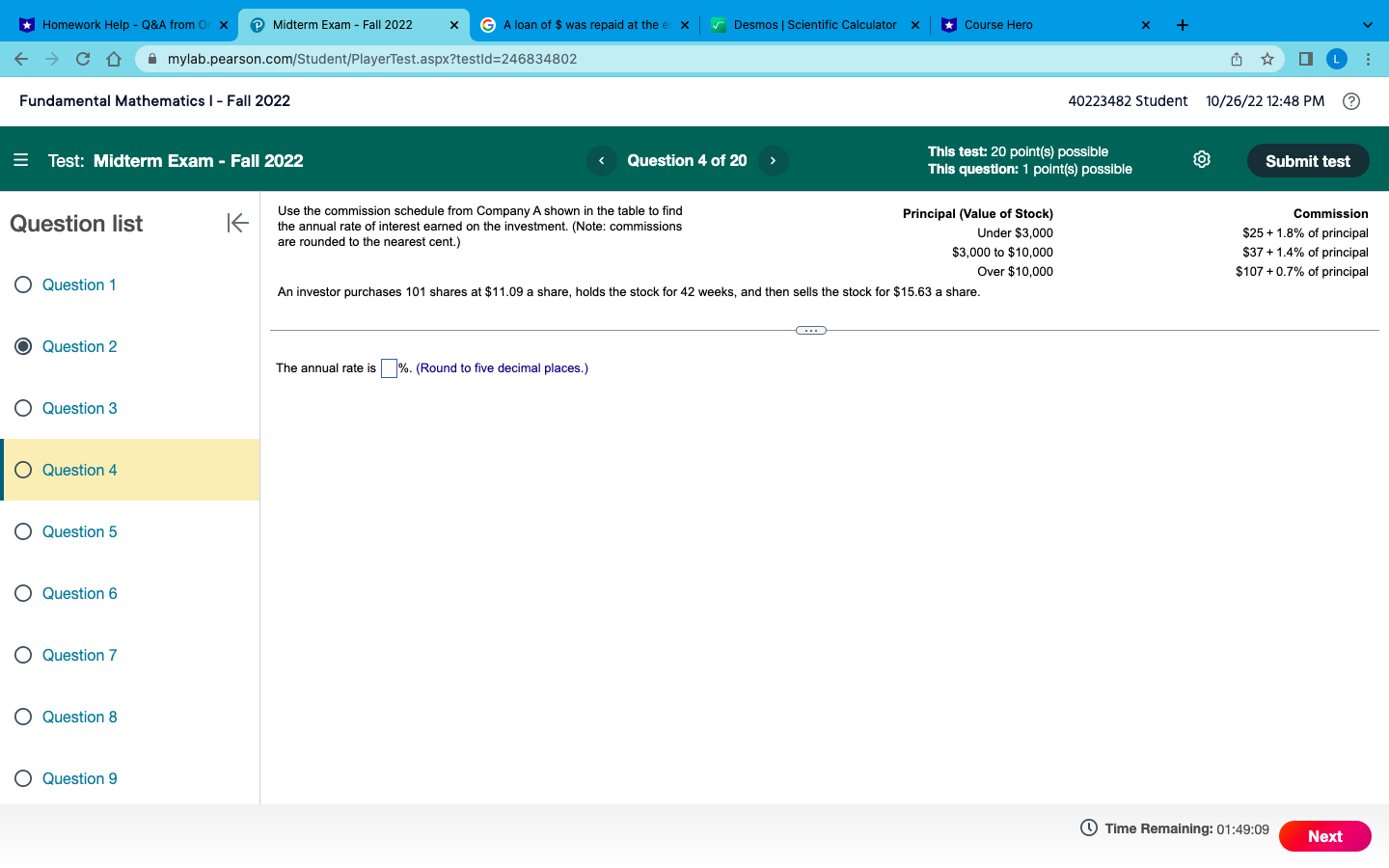The image size is (1389, 868).
Task: Click the time remaining clock icon
Action: pyautogui.click(x=1086, y=828)
